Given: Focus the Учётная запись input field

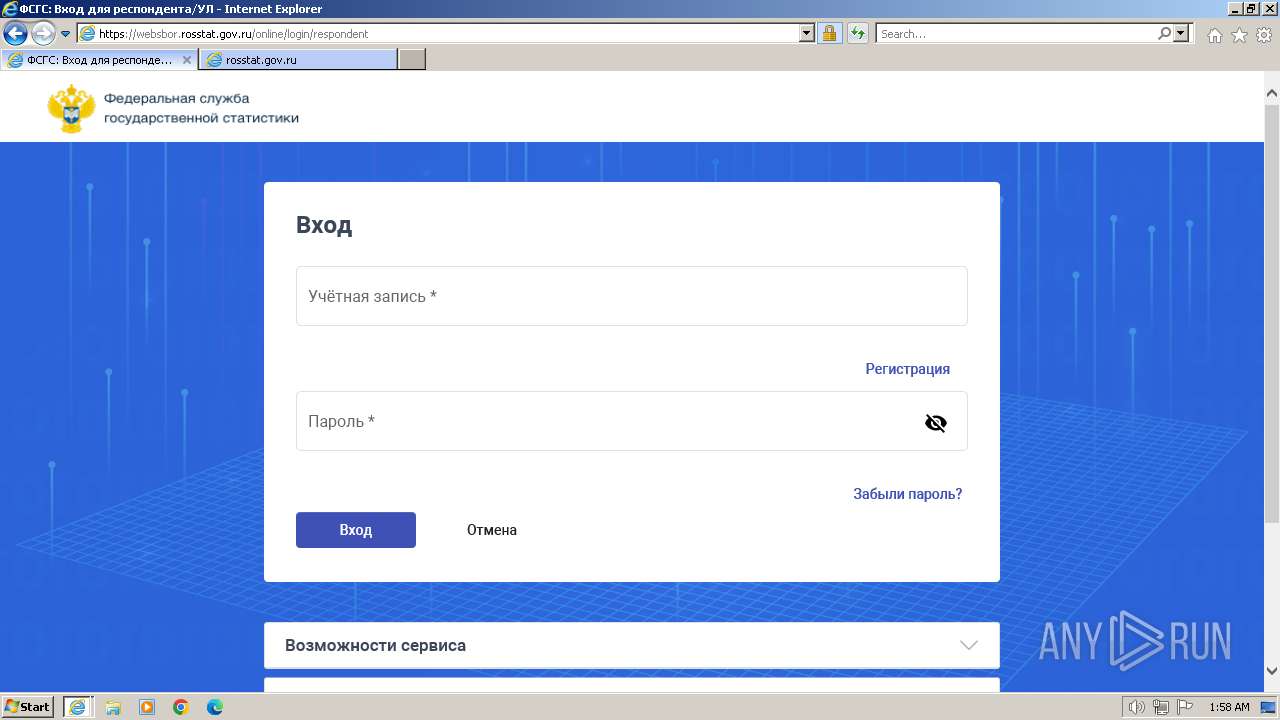Looking at the screenshot, I should (632, 296).
